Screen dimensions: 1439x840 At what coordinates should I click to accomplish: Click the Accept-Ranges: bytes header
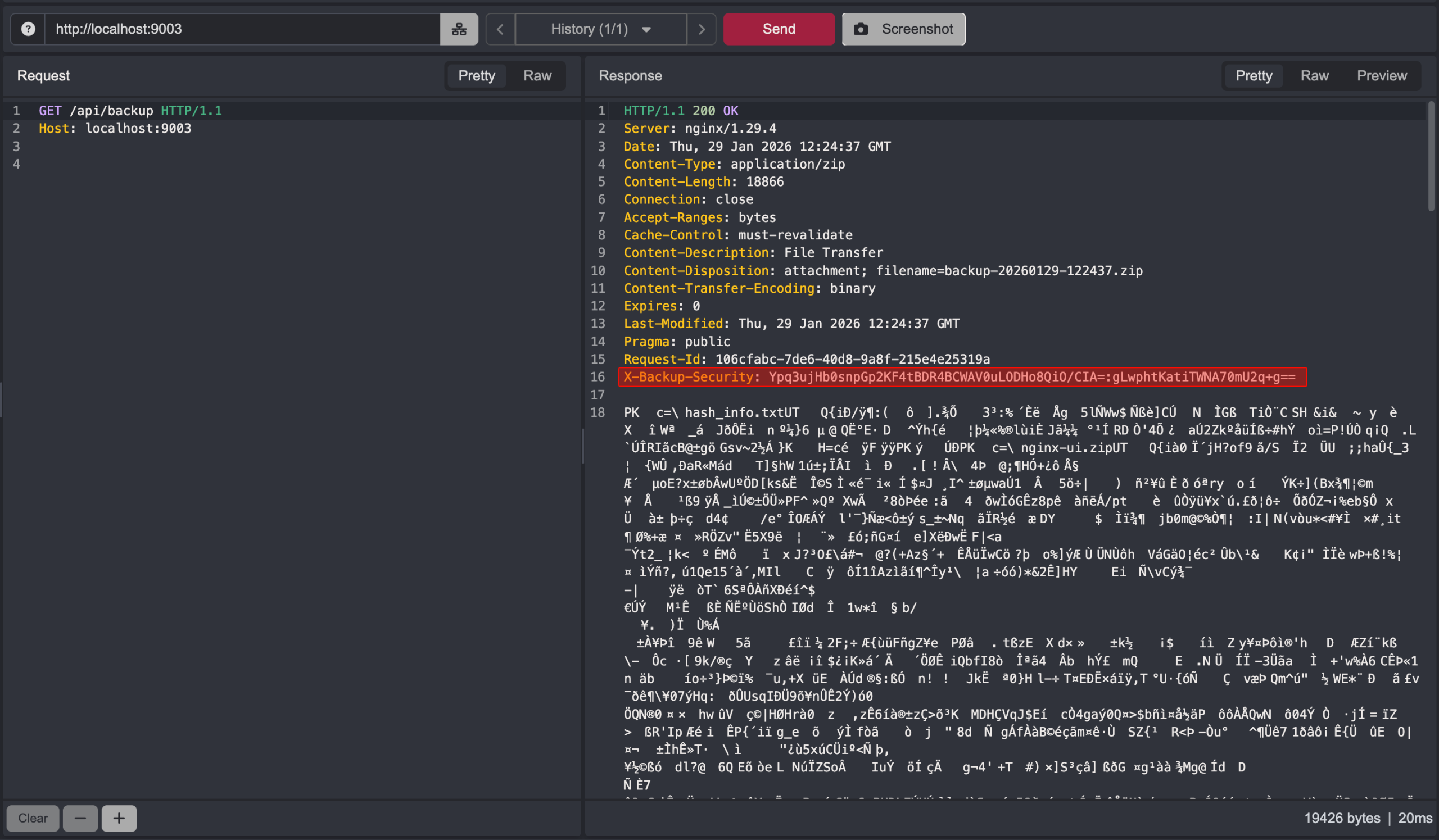coord(699,217)
